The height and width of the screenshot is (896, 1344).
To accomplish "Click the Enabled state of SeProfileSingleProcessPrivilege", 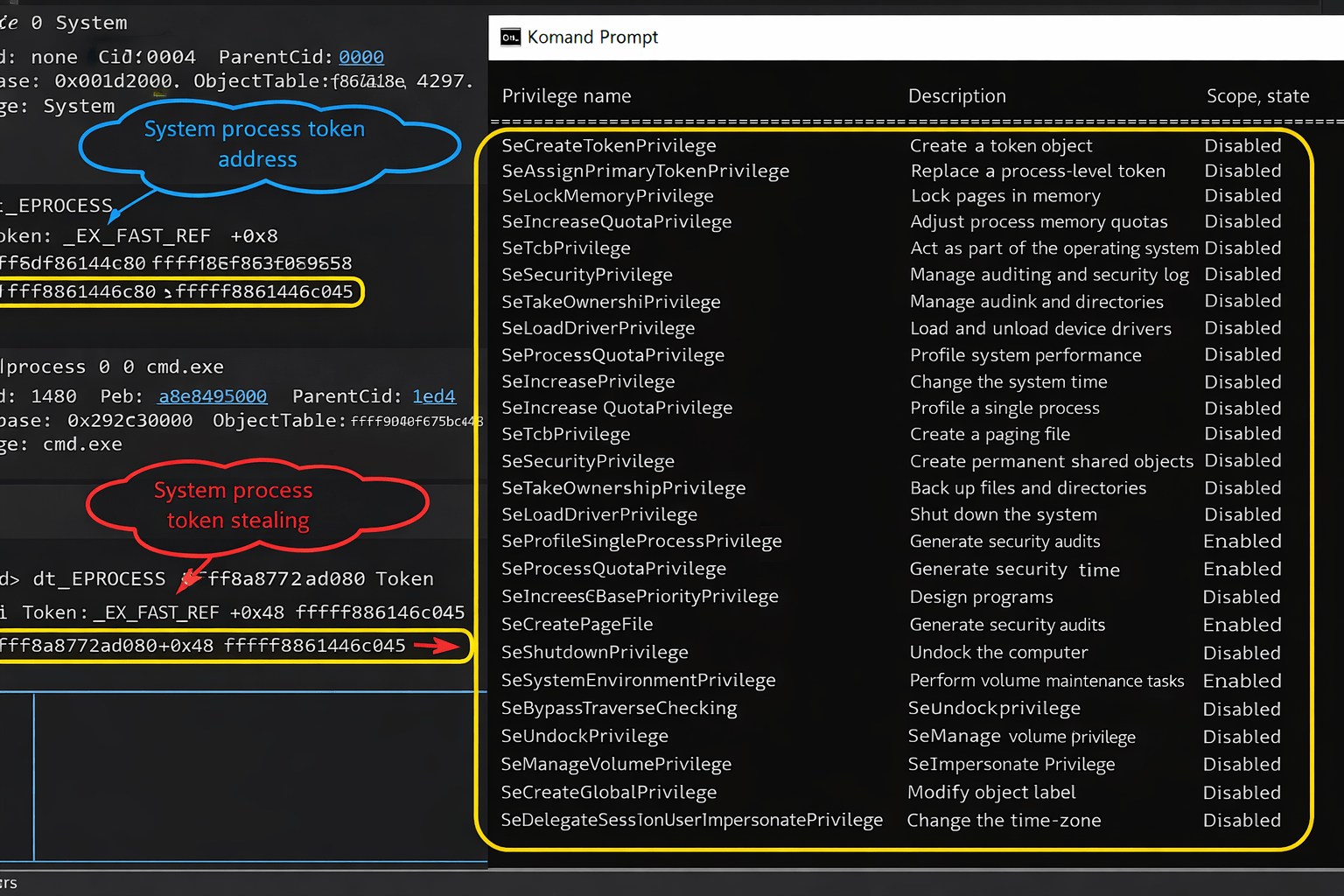I will point(1242,542).
